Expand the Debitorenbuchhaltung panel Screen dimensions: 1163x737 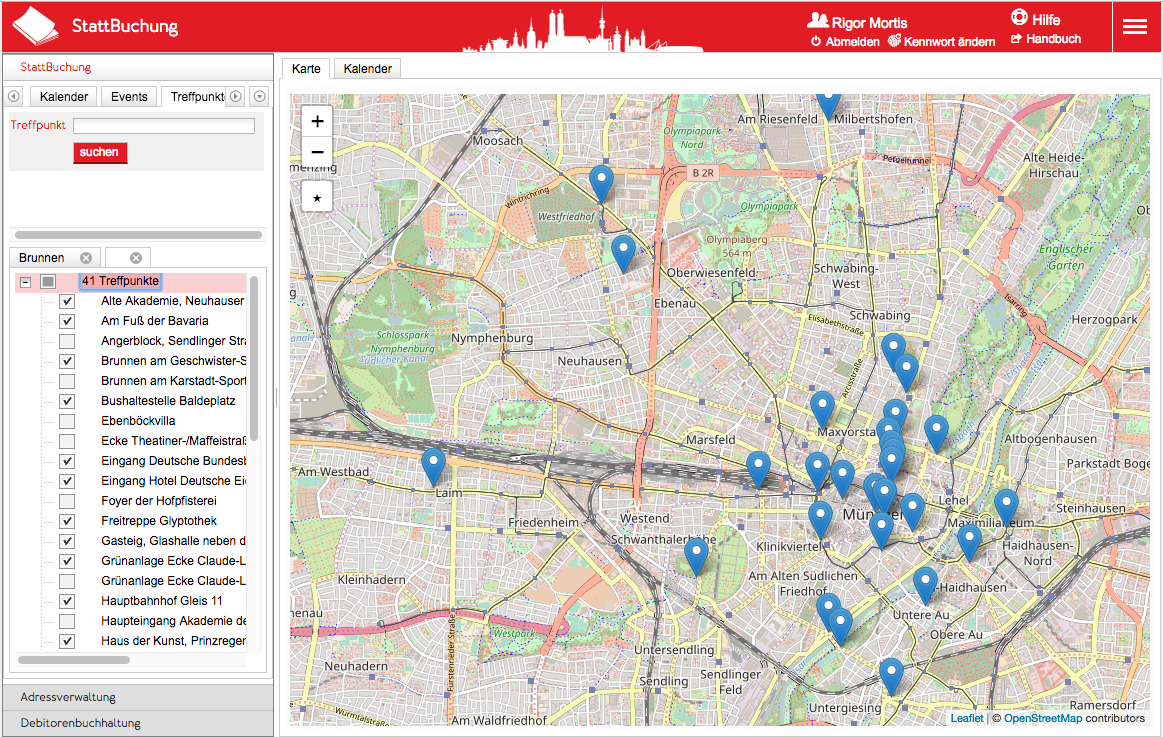pos(137,723)
